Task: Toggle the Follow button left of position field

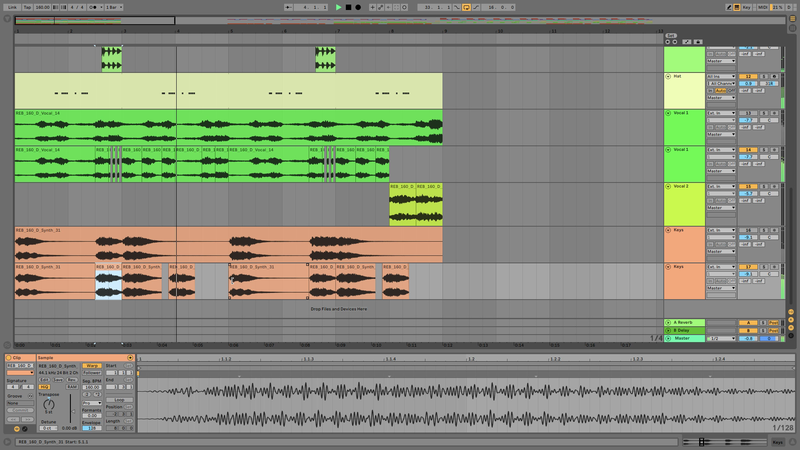Action: pyautogui.click(x=289, y=7)
